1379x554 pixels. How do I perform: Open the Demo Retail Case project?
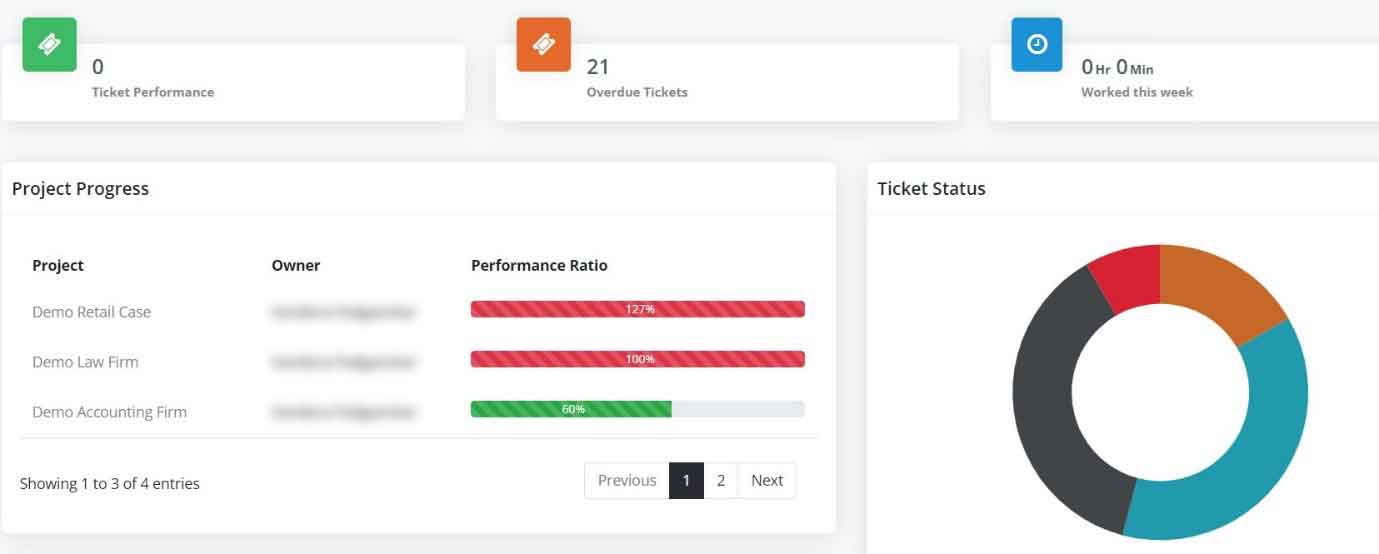tap(91, 312)
